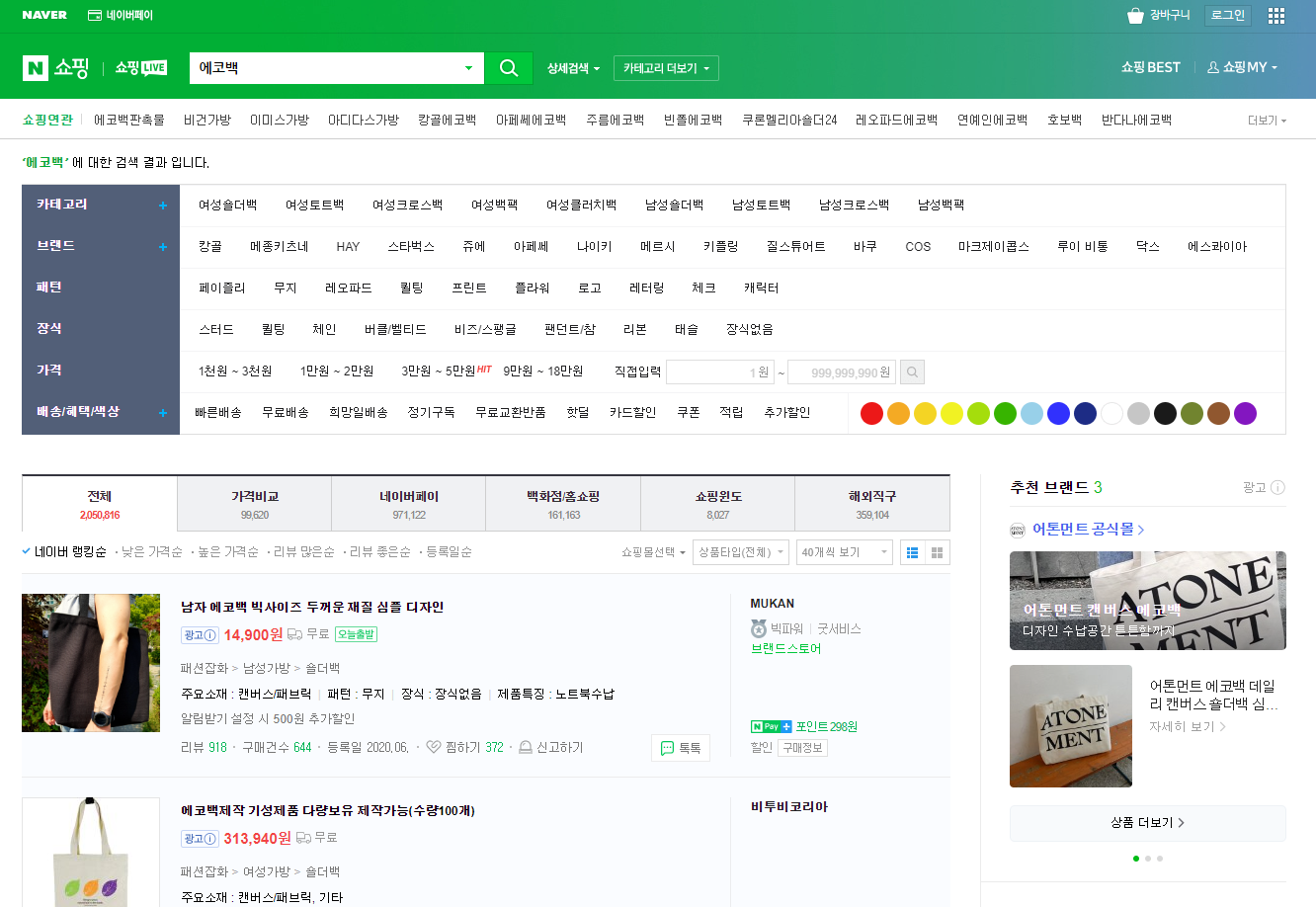
Task: Switch to 전체 results tab
Action: [x=100, y=504]
